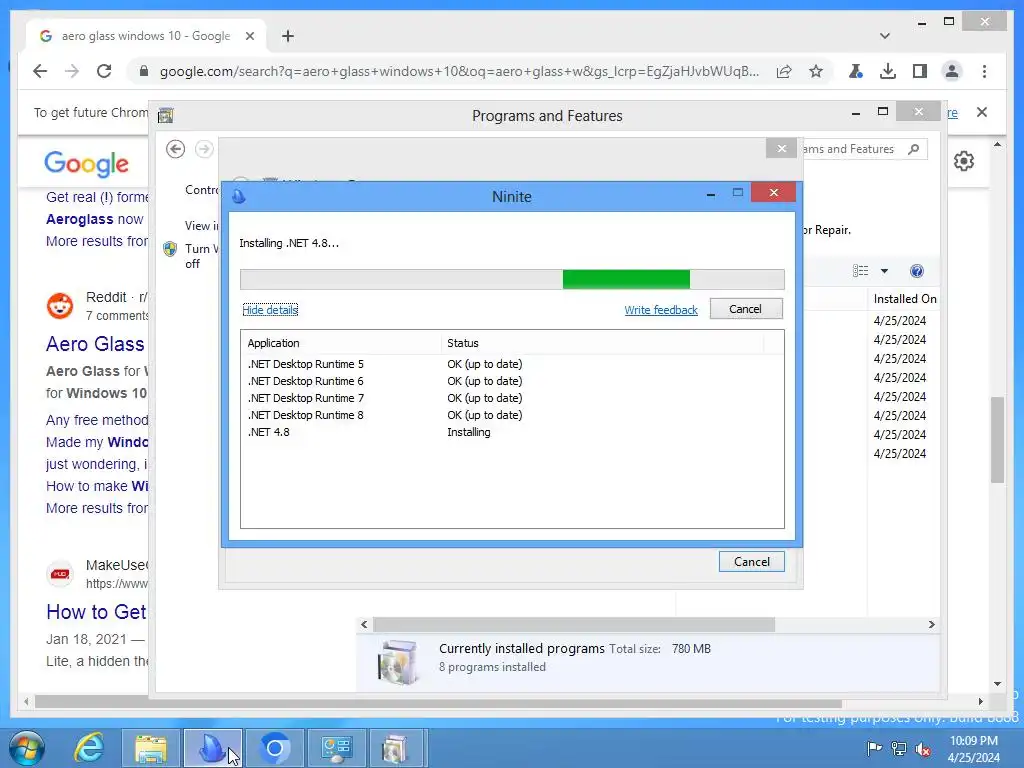Open Control Panel taskbar button
The height and width of the screenshot is (768, 1024).
click(336, 748)
